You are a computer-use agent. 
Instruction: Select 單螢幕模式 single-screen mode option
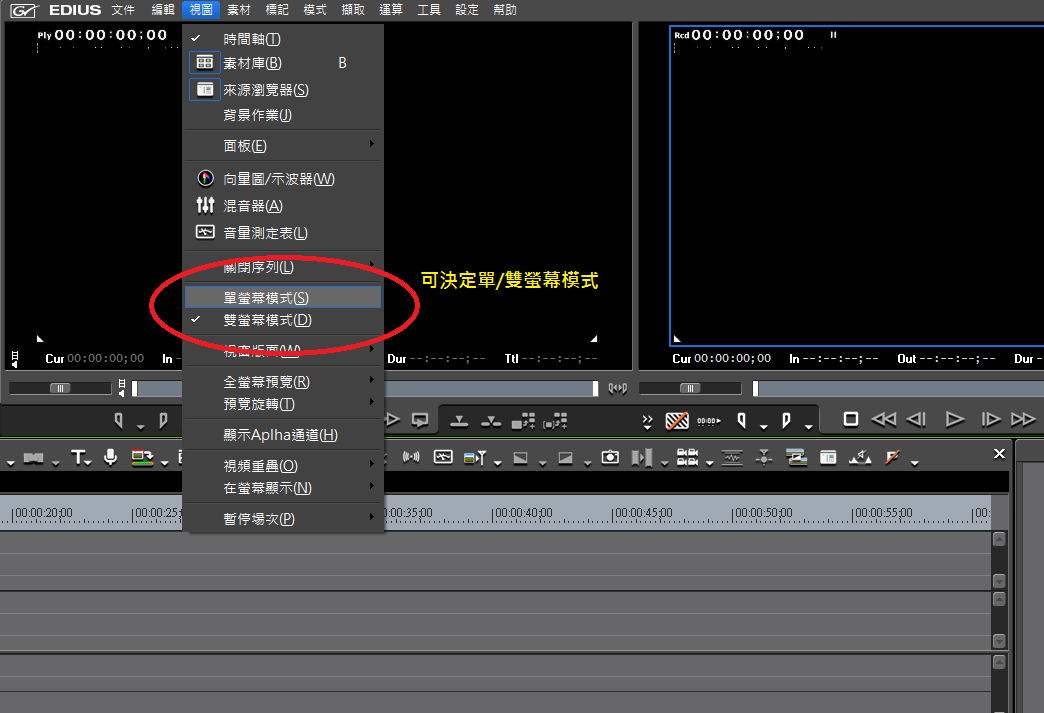click(266, 298)
